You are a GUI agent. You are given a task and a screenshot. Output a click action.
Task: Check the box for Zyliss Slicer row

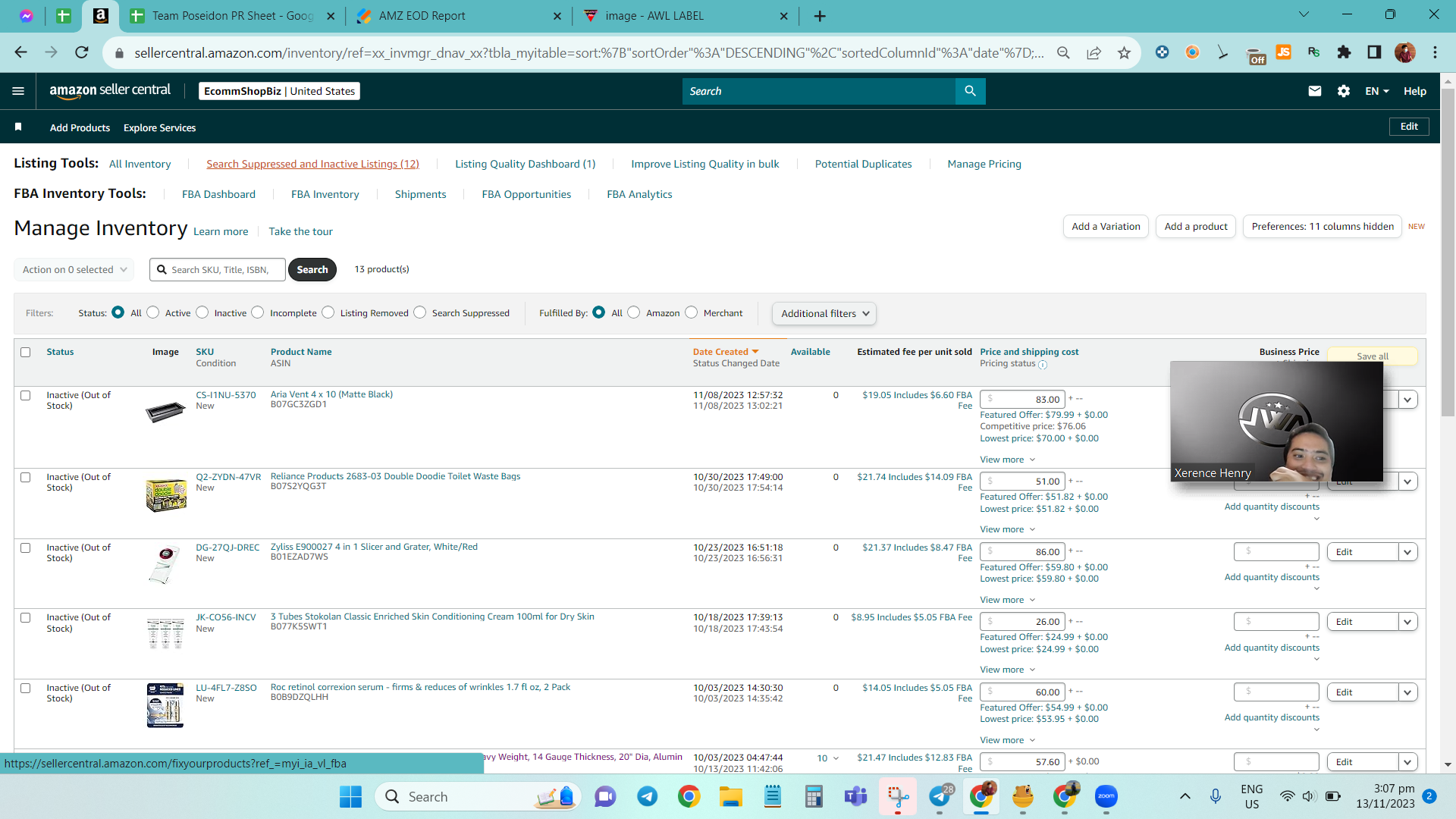(26, 548)
